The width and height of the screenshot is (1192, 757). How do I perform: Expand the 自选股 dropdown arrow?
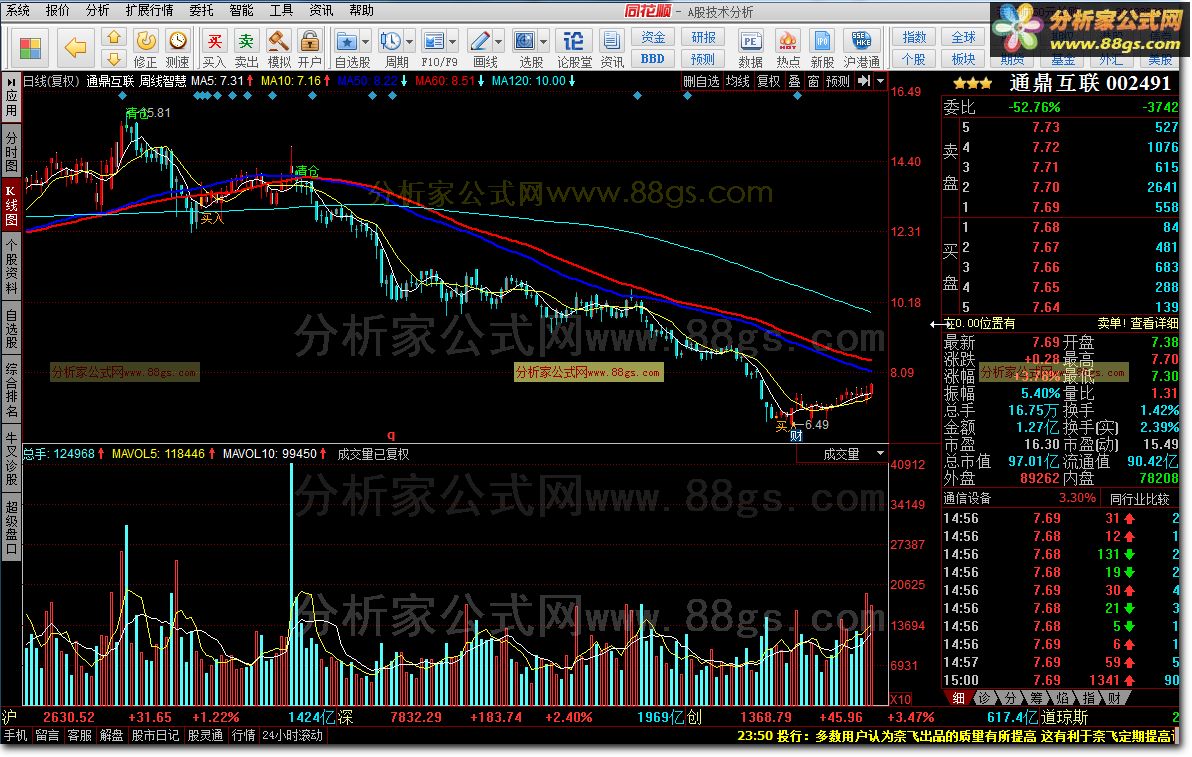coord(365,42)
